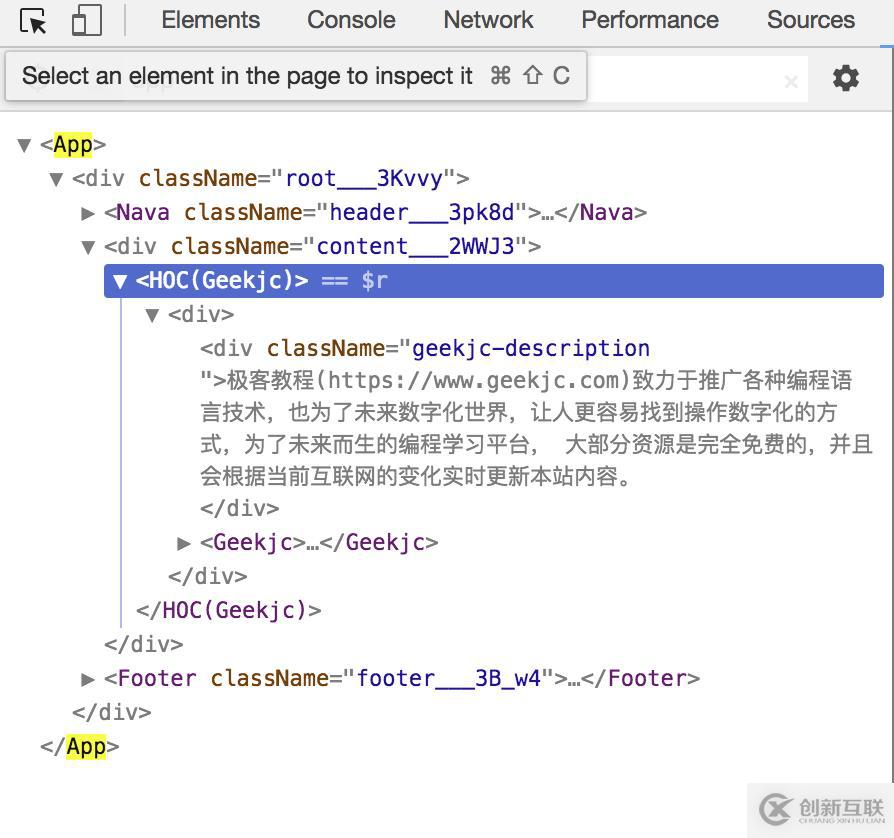894x838 pixels.
Task: Open the Sources panel
Action: pos(810,20)
